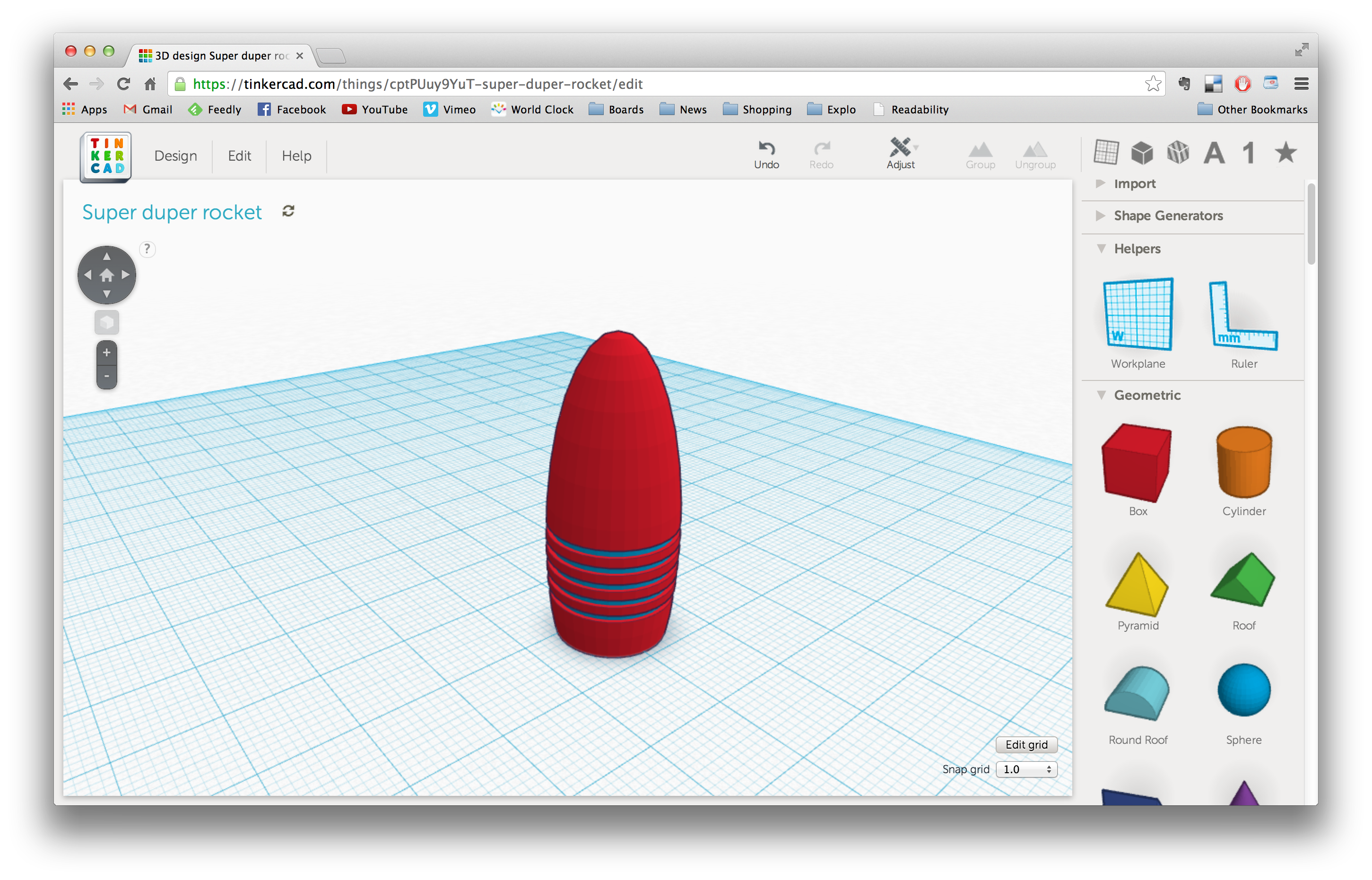Rotate view down with bottom arrow
The width and height of the screenshot is (1372, 880).
point(106,293)
